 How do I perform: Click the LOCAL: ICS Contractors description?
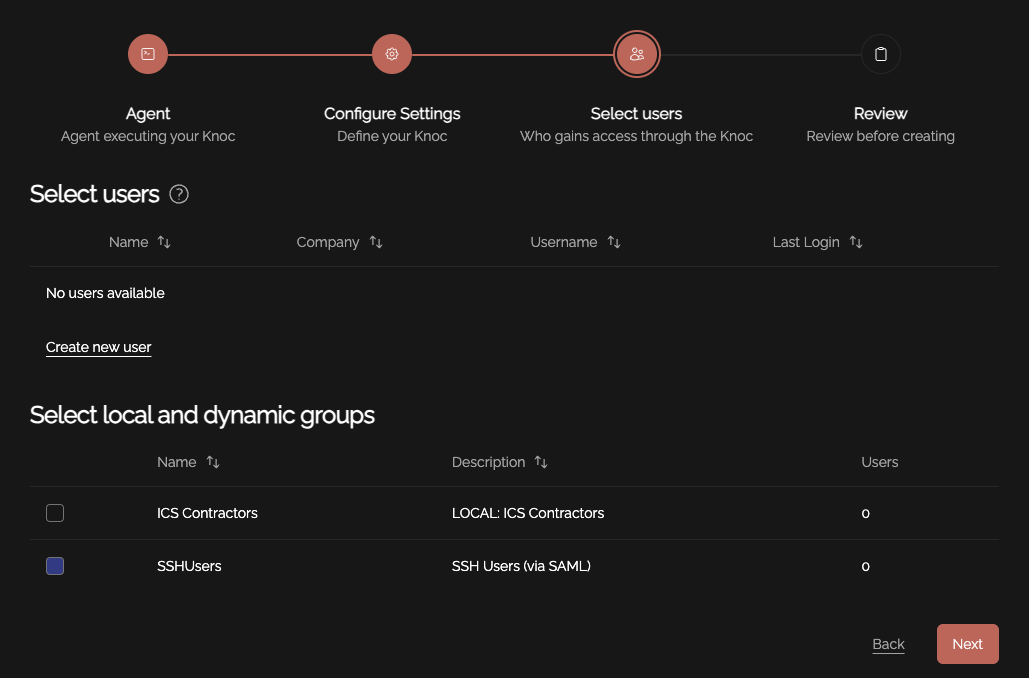click(528, 513)
